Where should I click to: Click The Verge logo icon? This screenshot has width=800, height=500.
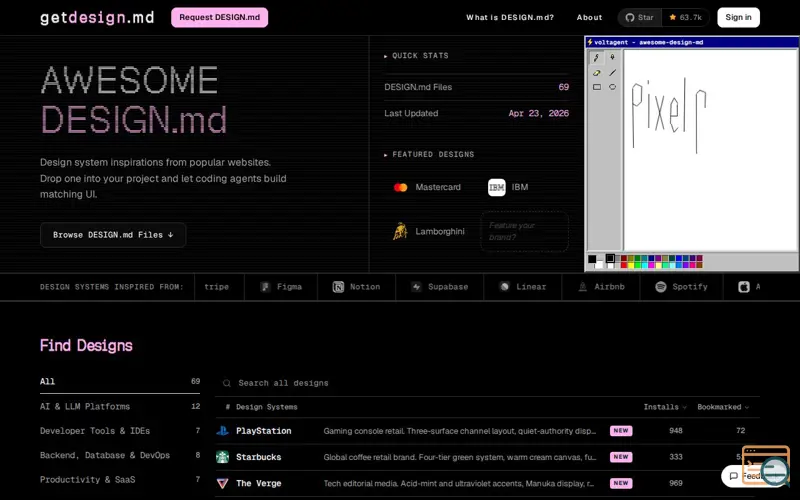tap(222, 483)
